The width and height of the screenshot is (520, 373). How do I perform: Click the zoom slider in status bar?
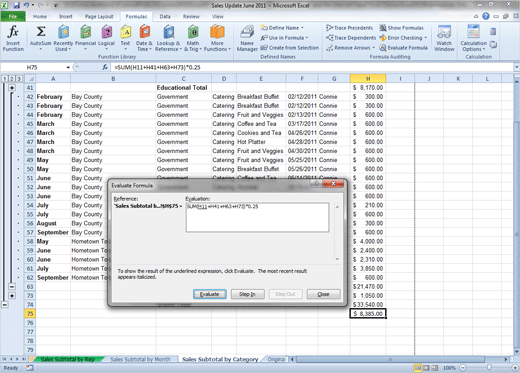(x=489, y=368)
